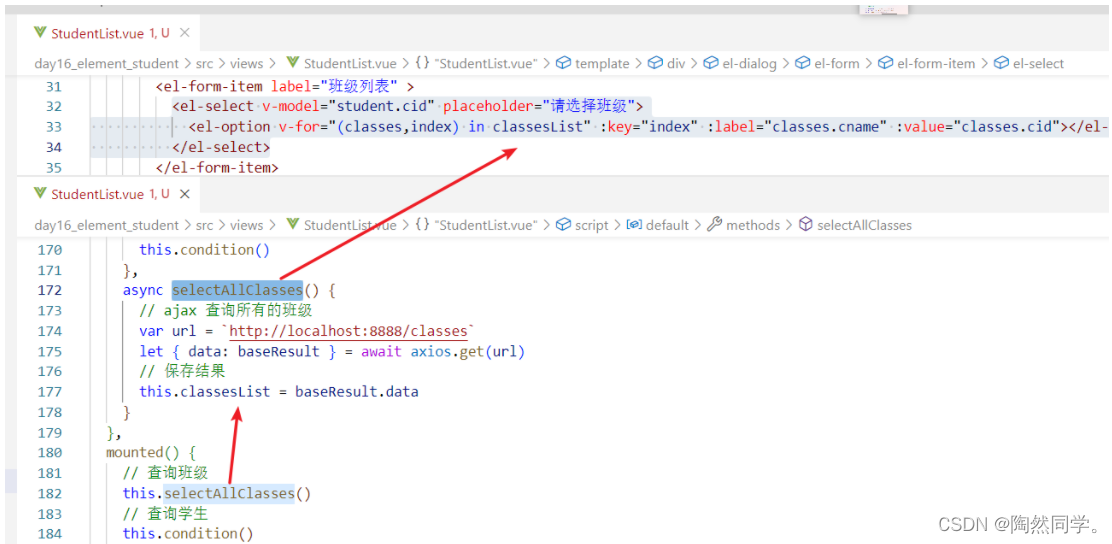Click line number 184 in the gutter
1112x544 pixels.
point(50,533)
